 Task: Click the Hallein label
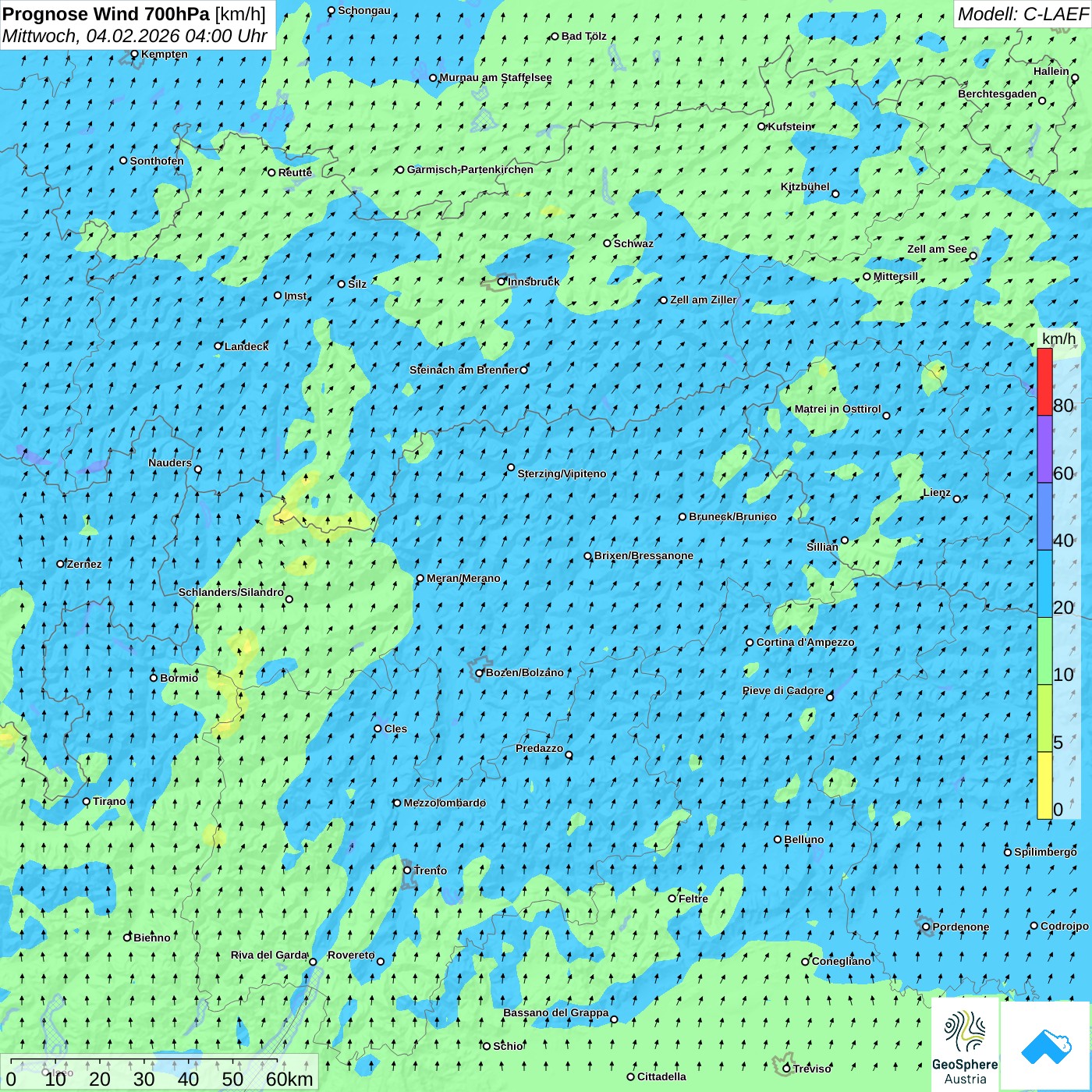[1051, 71]
